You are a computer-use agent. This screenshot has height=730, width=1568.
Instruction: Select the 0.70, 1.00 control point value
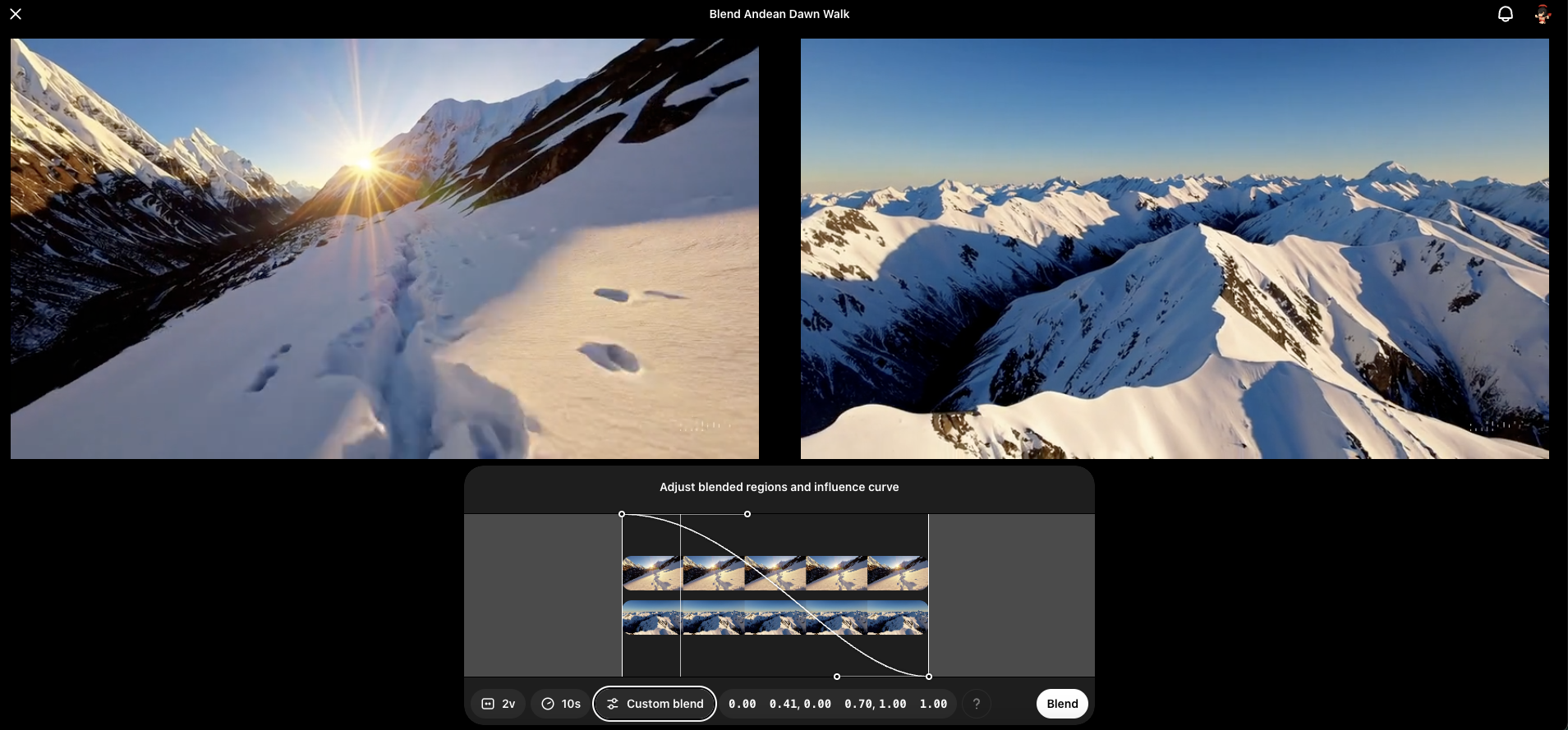(x=876, y=704)
